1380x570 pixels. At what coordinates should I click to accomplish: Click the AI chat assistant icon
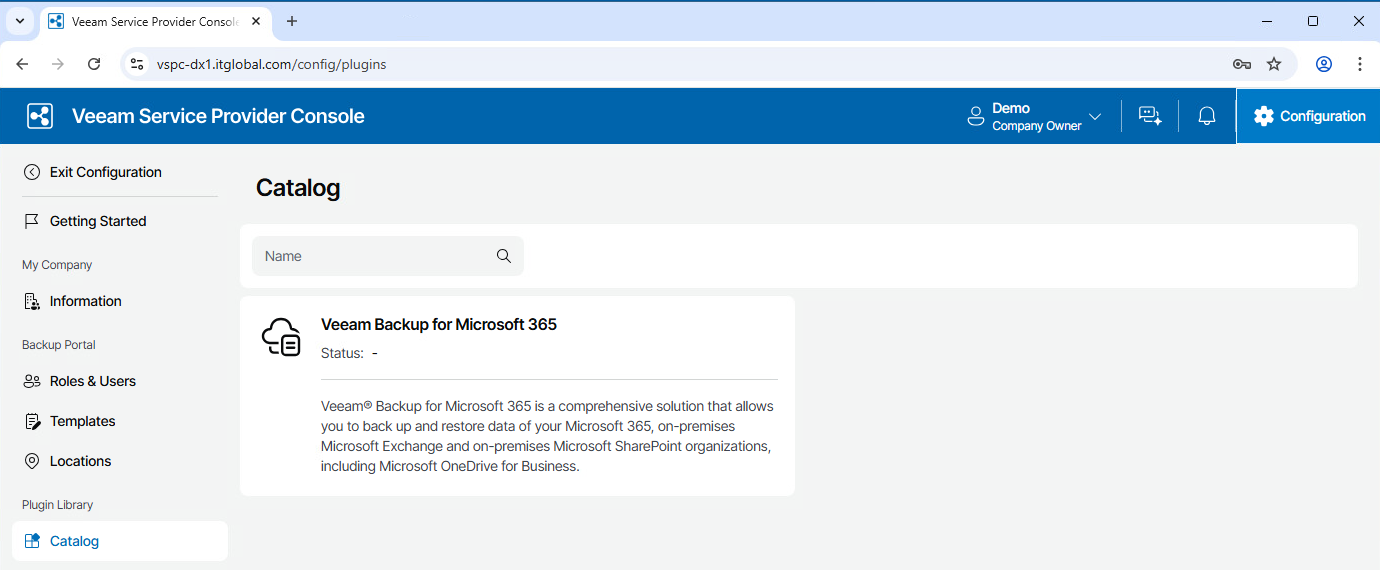[x=1150, y=116]
